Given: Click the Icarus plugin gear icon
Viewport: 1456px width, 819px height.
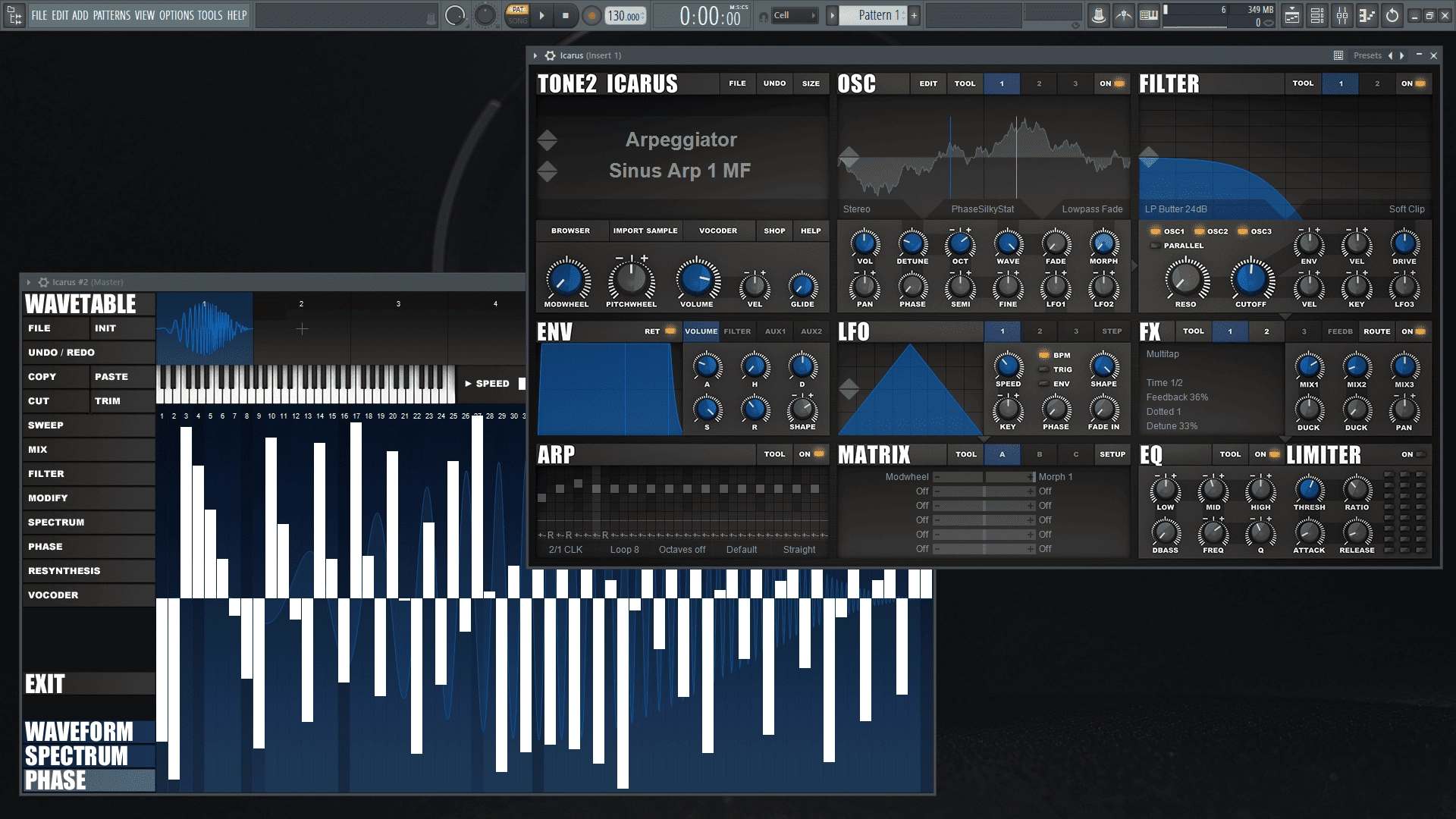Looking at the screenshot, I should (x=551, y=55).
